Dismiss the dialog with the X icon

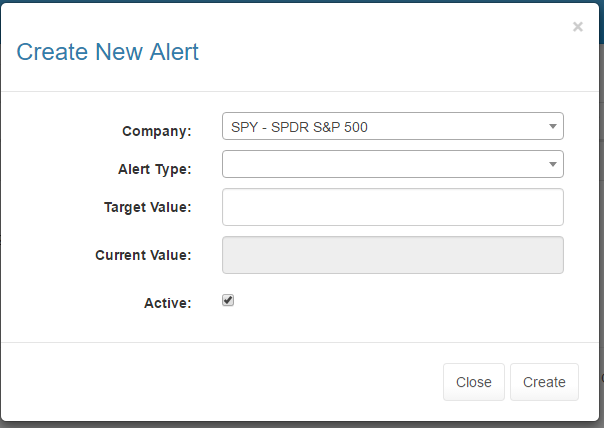[x=577, y=27]
